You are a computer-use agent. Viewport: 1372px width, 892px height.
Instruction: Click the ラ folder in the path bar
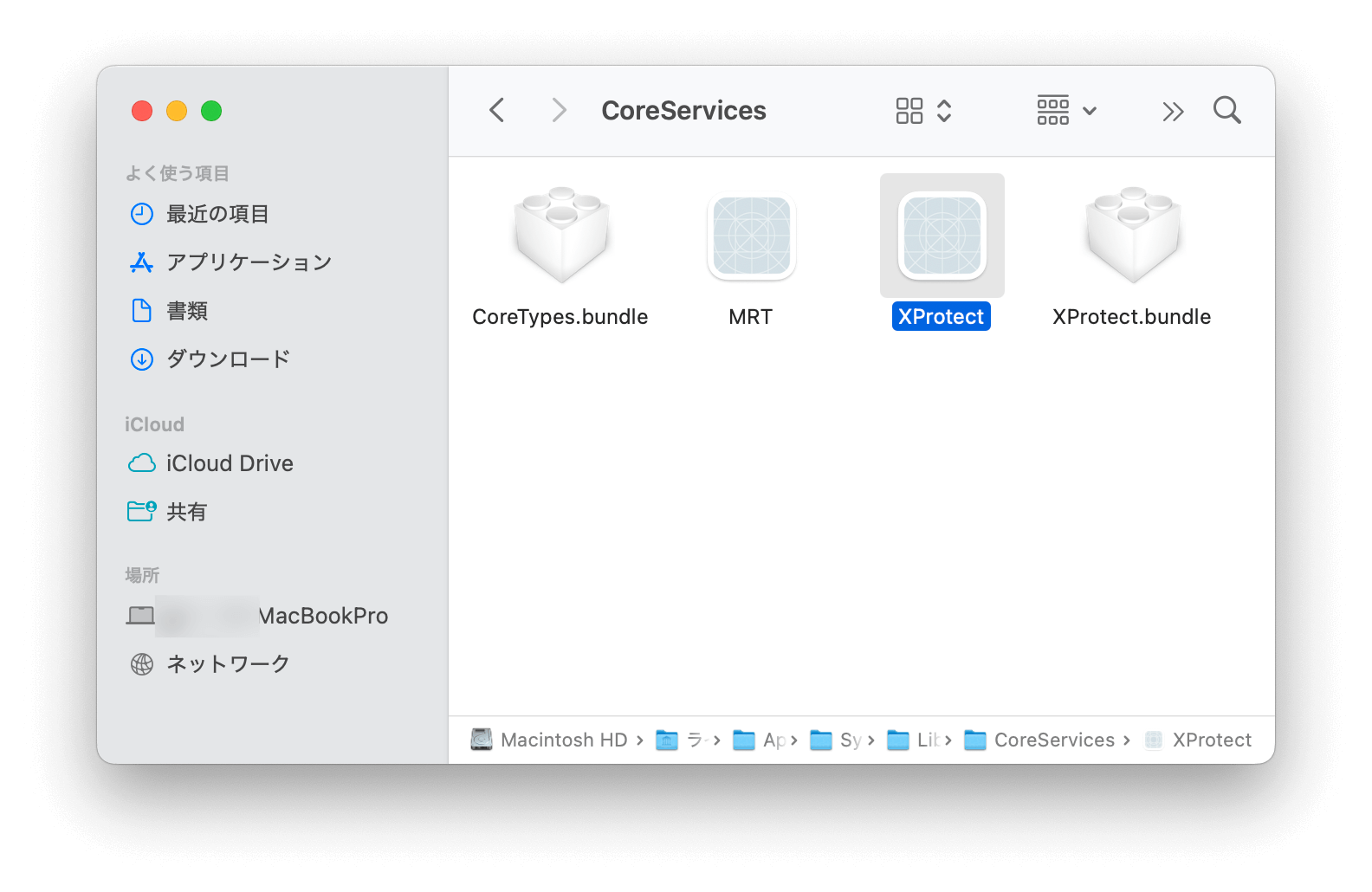(x=681, y=740)
